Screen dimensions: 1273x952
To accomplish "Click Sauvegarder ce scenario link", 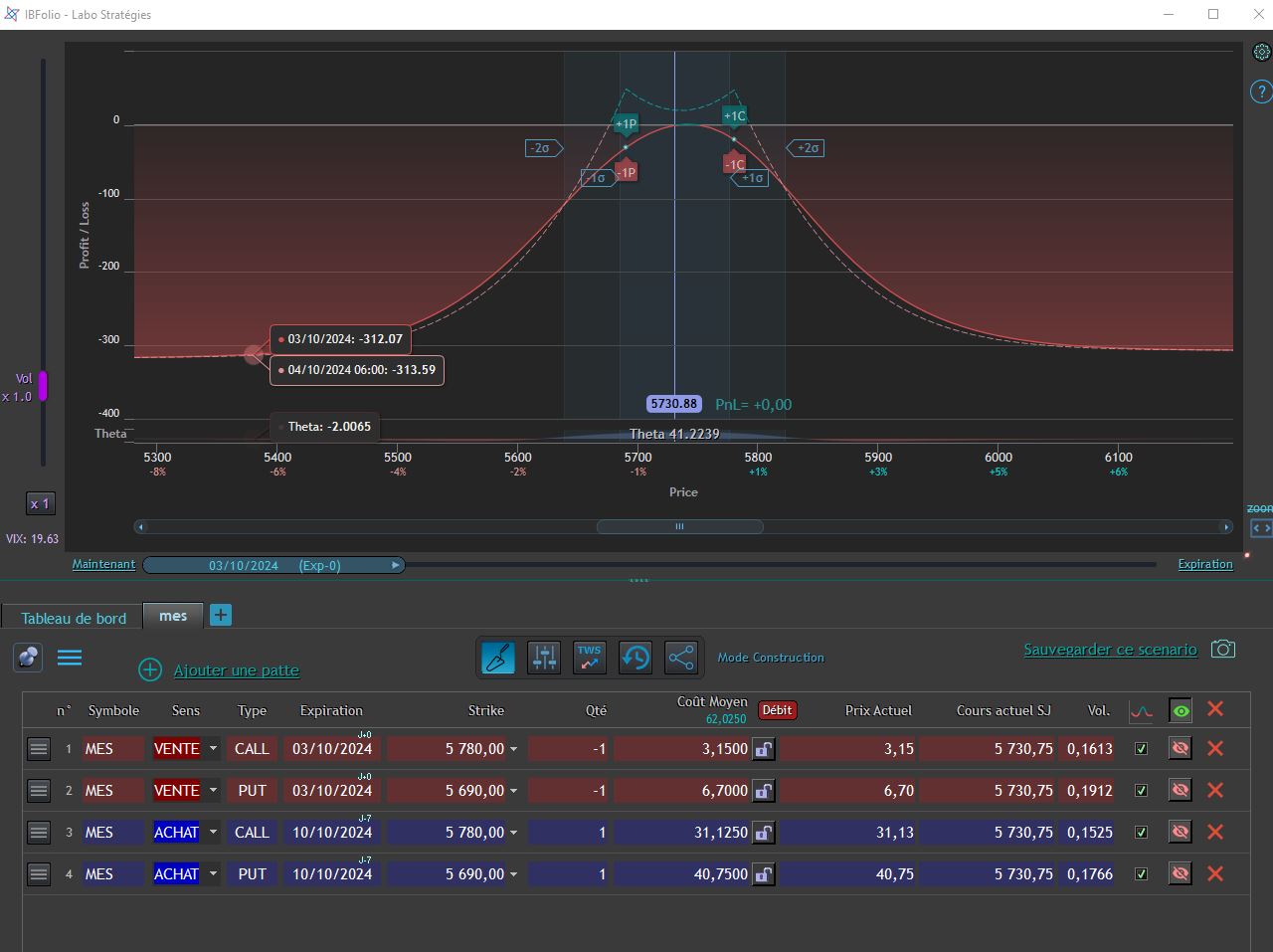I will tap(1111, 650).
